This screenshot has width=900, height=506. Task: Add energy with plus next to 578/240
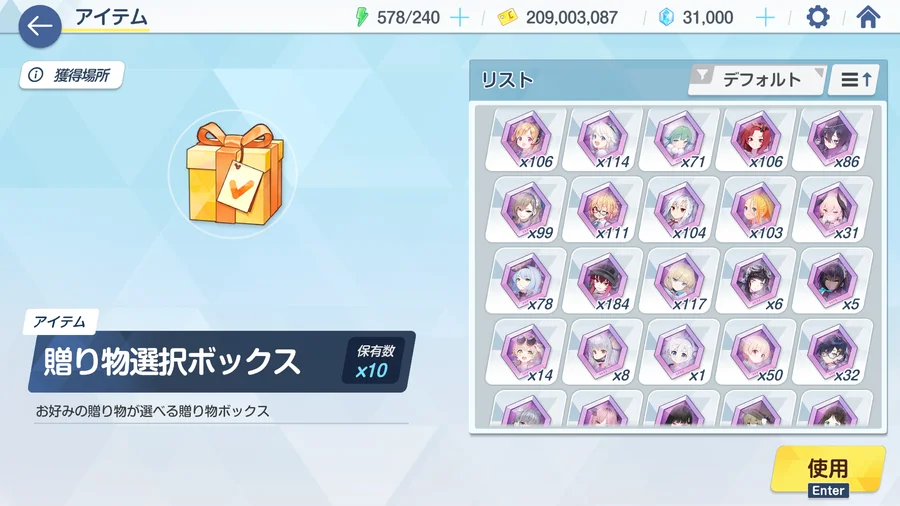459,18
